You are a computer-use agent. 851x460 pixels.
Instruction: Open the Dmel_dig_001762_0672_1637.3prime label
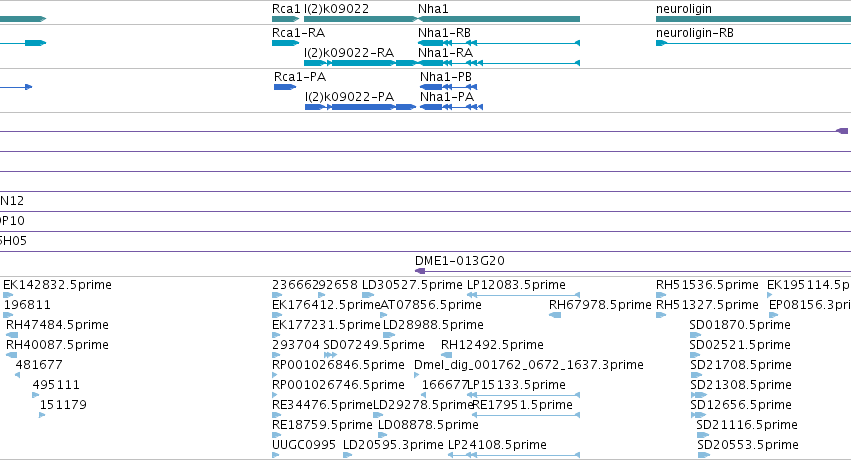click(x=529, y=365)
